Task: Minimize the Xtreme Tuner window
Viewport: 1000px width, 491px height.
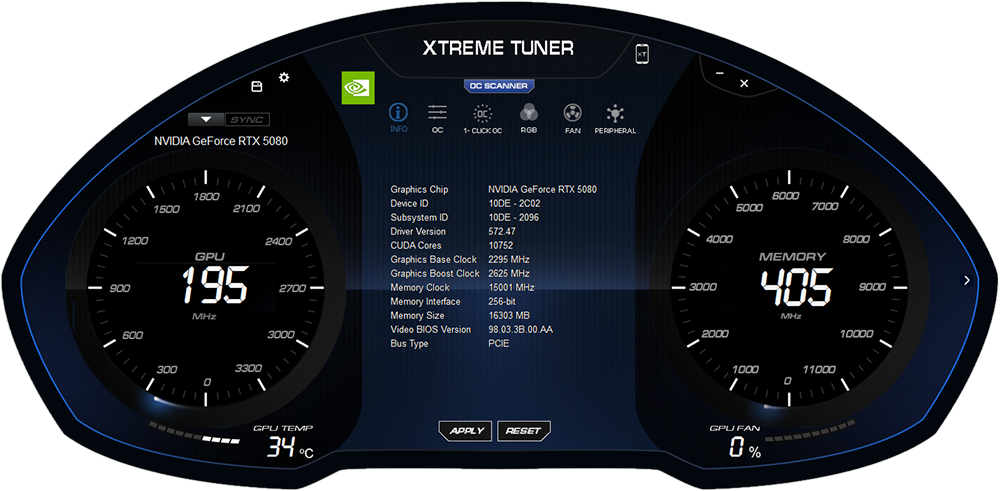Action: click(719, 73)
